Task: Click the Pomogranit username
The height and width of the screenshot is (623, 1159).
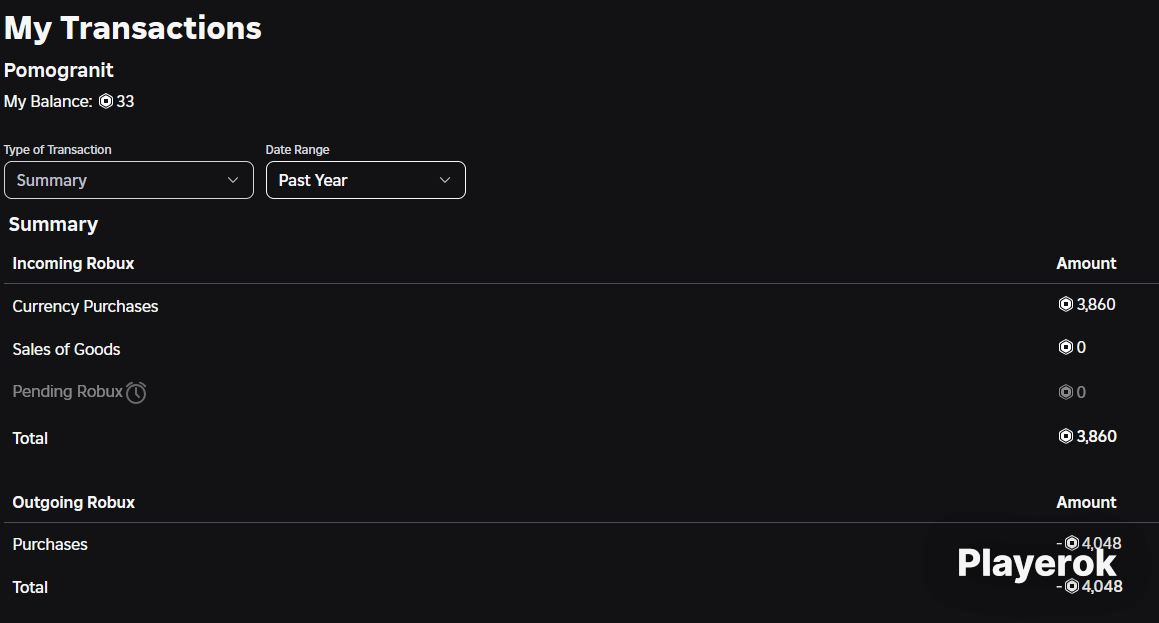Action: click(58, 70)
